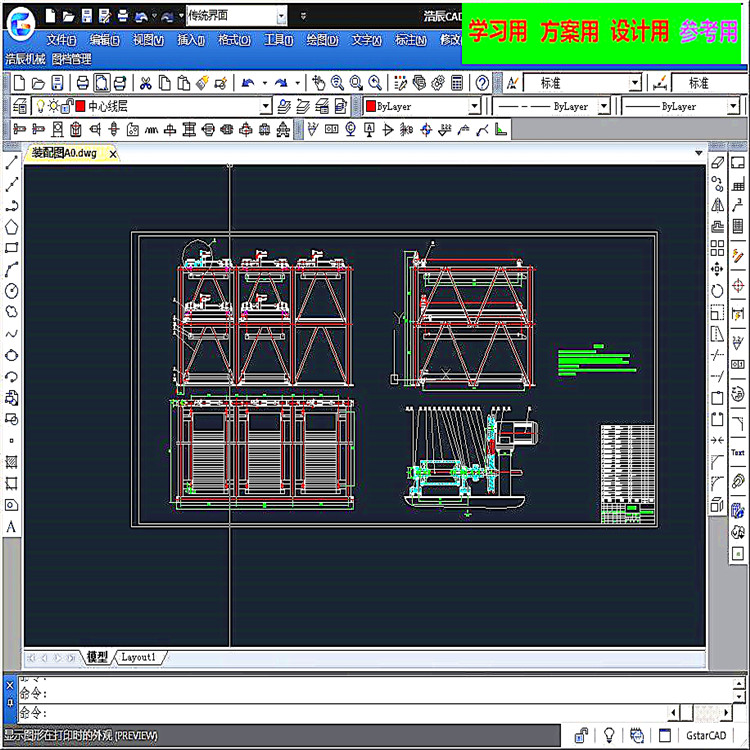This screenshot has width=750, height=750.
Task: Open the lineweight ByLayer dropdown
Action: tap(733, 106)
